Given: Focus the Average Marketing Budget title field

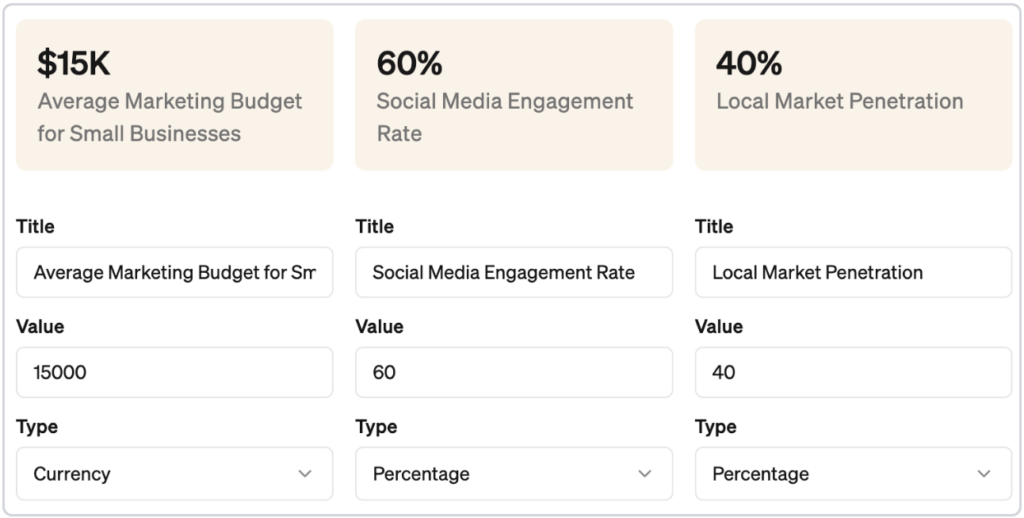Looking at the screenshot, I should [x=174, y=272].
